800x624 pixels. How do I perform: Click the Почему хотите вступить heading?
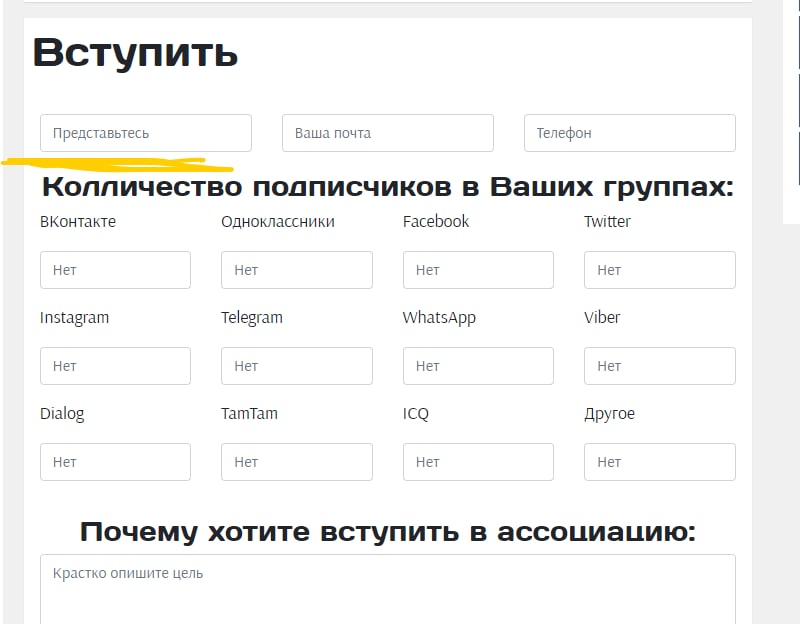(388, 532)
